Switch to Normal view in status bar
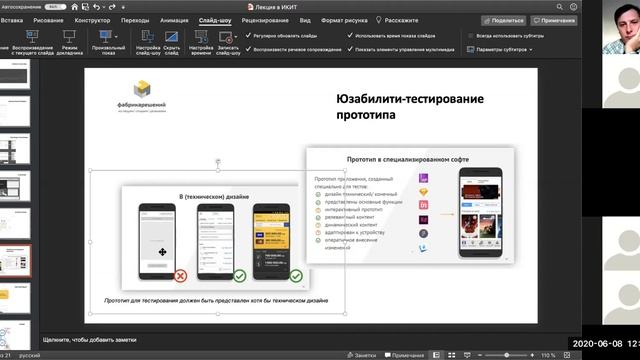 tap(436, 355)
